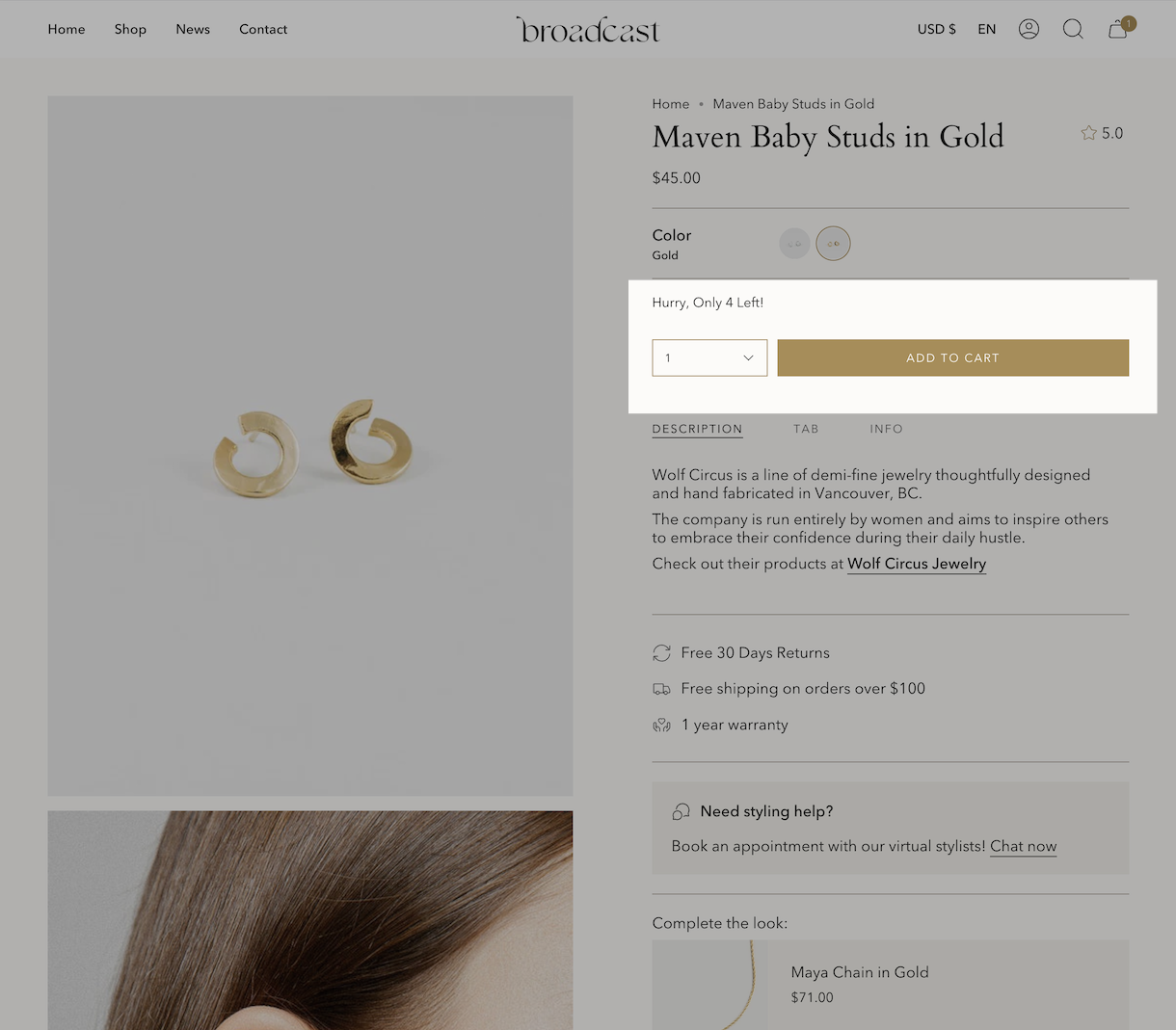
Task: Click the 1 year warranty icon
Action: (661, 726)
